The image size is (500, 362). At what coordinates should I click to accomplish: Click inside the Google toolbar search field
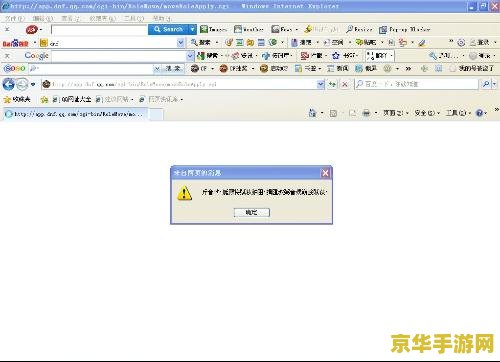click(119, 56)
